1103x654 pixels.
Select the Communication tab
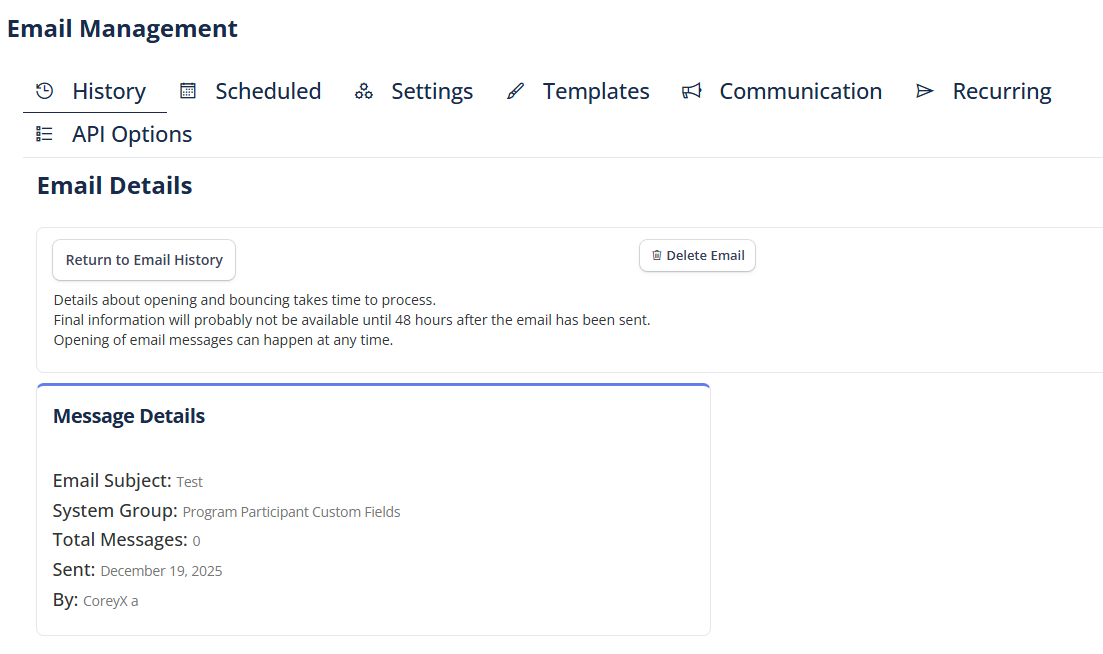(800, 91)
